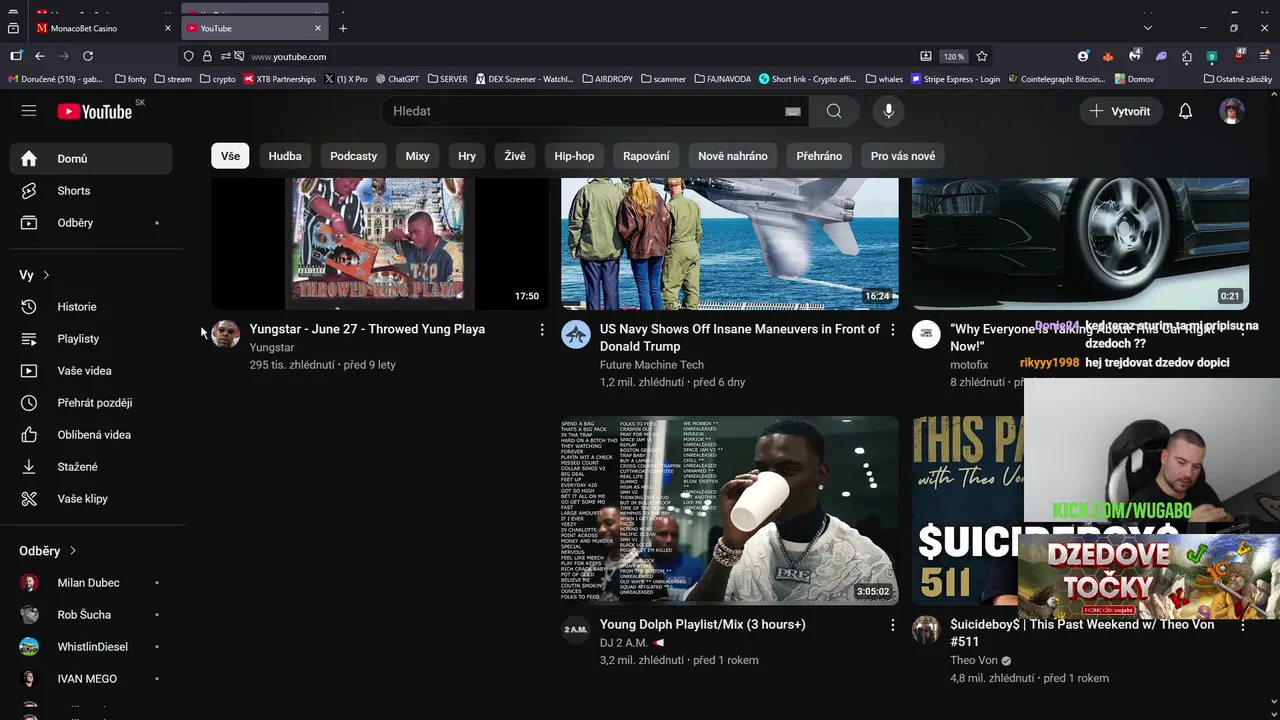Viewport: 1280px width, 720px height.
Task: Open a new browser tab
Action: point(343,28)
